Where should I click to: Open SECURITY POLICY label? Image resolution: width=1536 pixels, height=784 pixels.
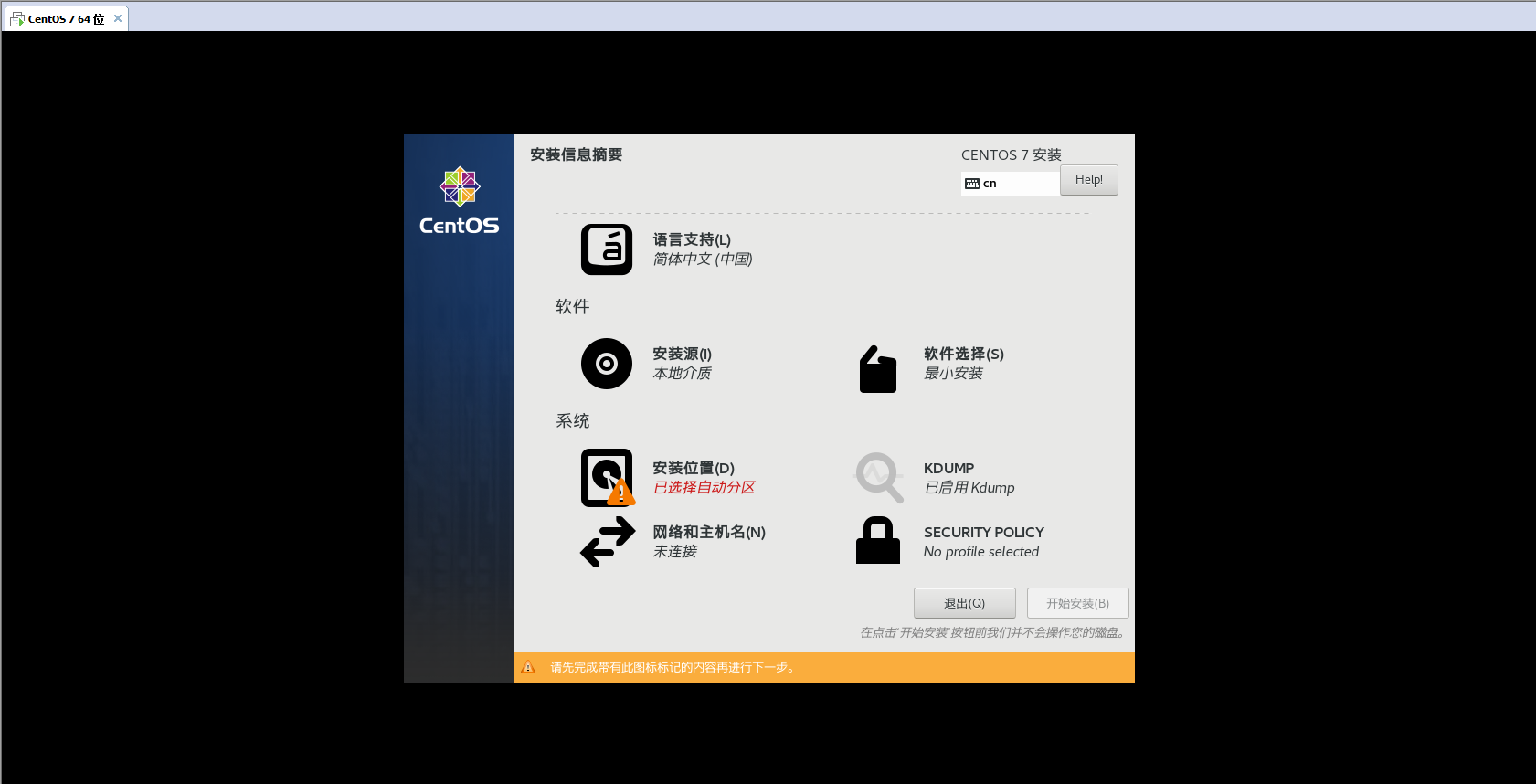click(984, 532)
